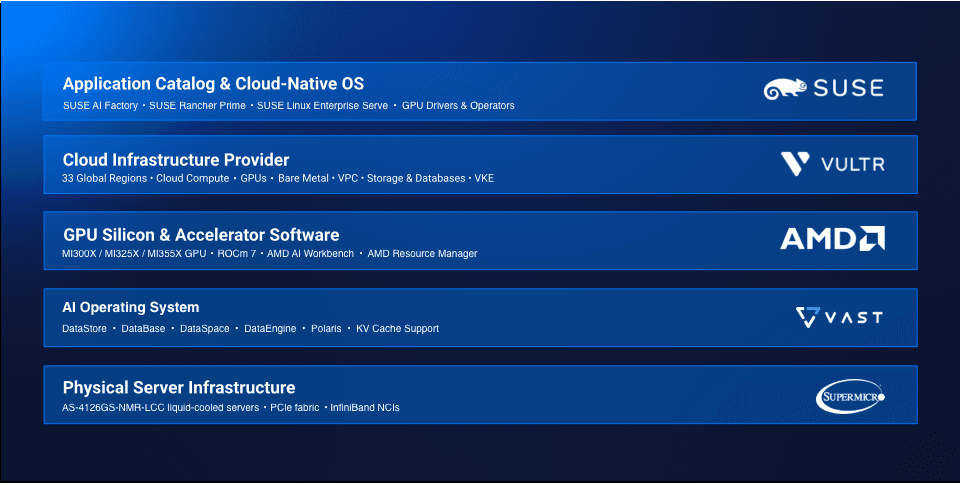Click the Vultr logo
The height and width of the screenshot is (485, 960).
pos(833,164)
